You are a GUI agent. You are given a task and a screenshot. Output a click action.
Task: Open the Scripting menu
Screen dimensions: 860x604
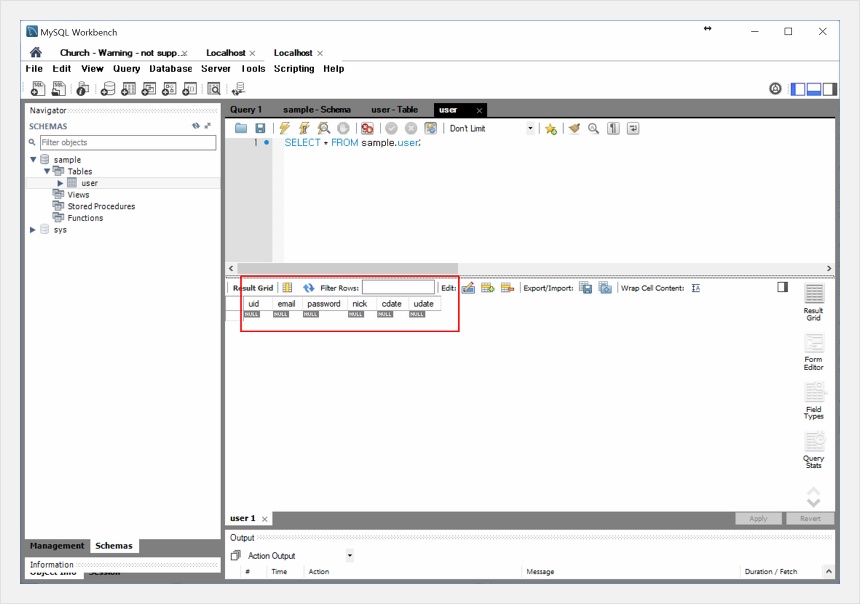[294, 69]
